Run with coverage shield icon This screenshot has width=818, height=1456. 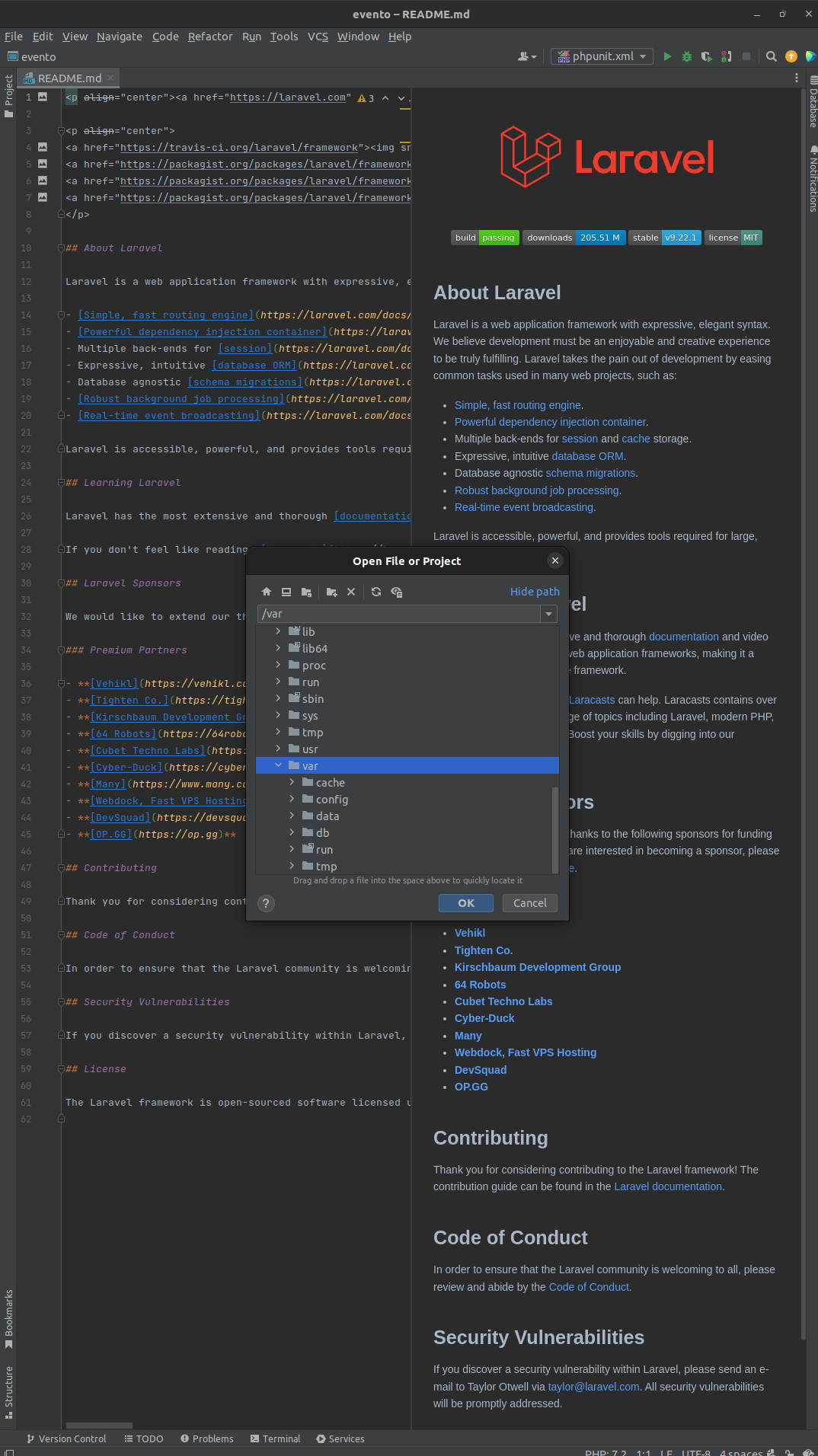[x=707, y=56]
